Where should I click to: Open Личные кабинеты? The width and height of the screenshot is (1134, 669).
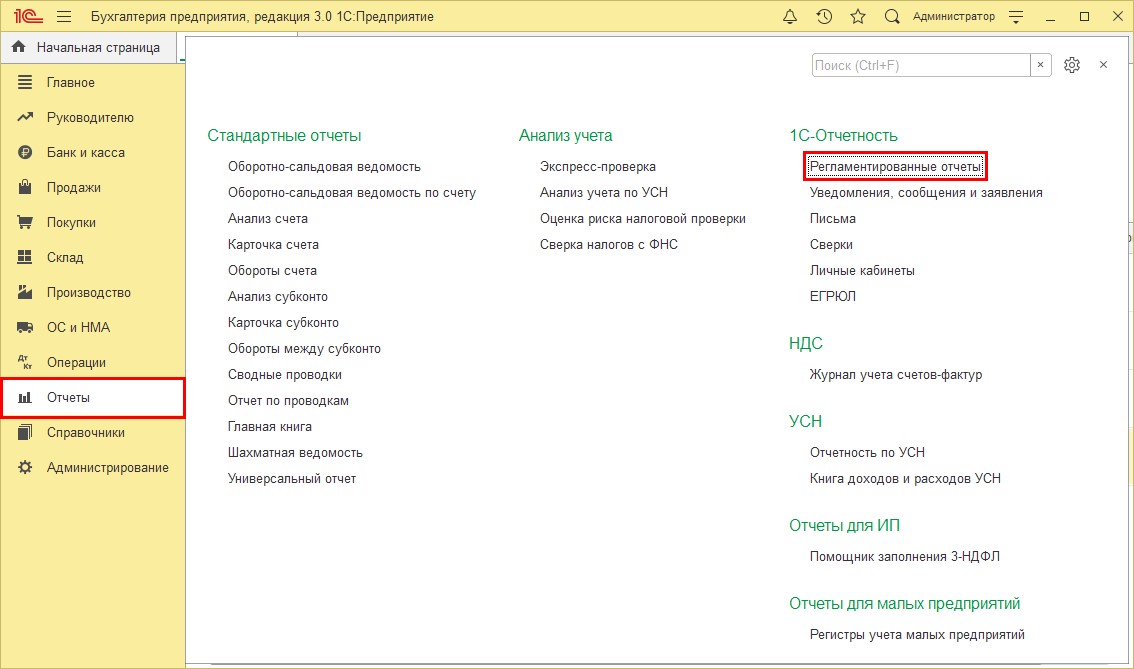[x=862, y=270]
